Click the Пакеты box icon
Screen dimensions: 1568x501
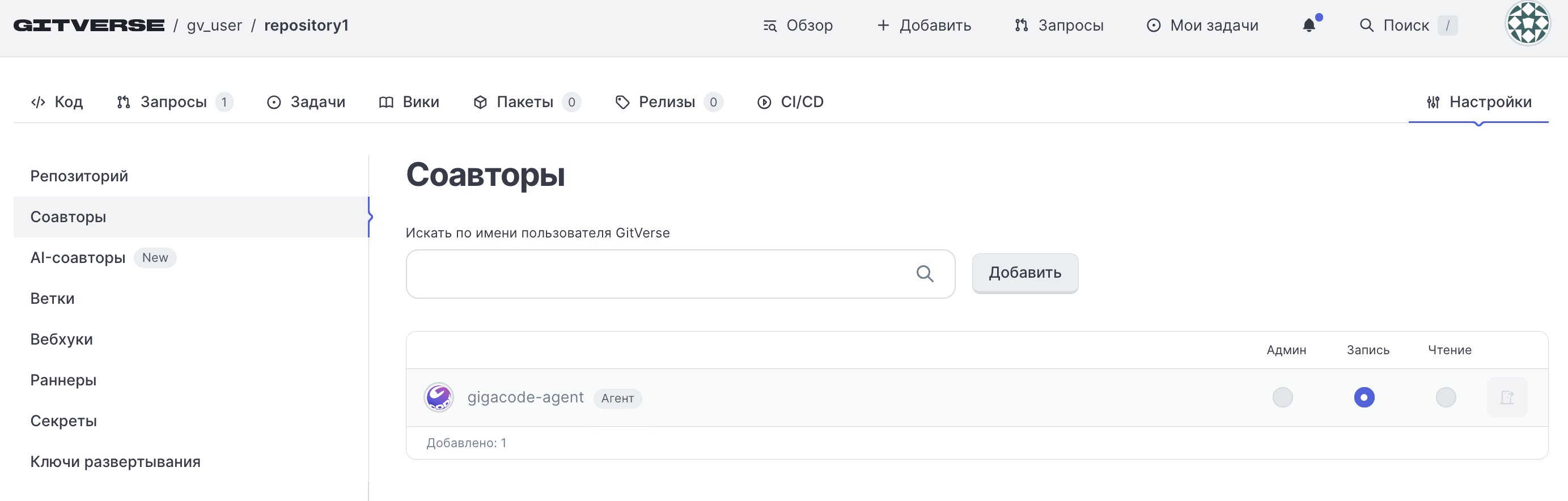[x=480, y=102]
